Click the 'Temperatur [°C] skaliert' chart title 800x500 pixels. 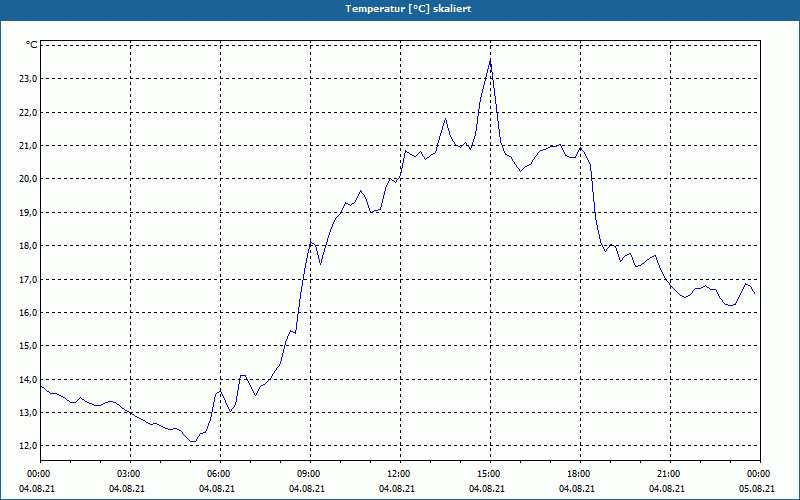click(408, 9)
